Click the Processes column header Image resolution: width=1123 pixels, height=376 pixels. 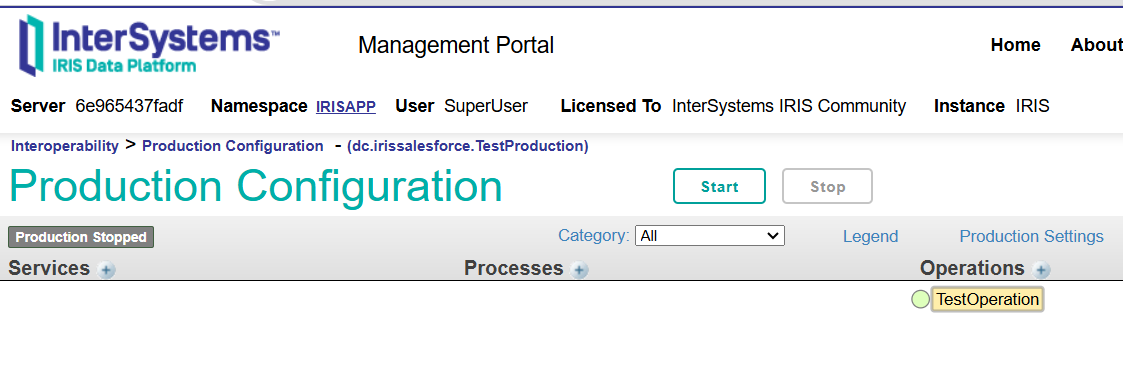click(514, 269)
